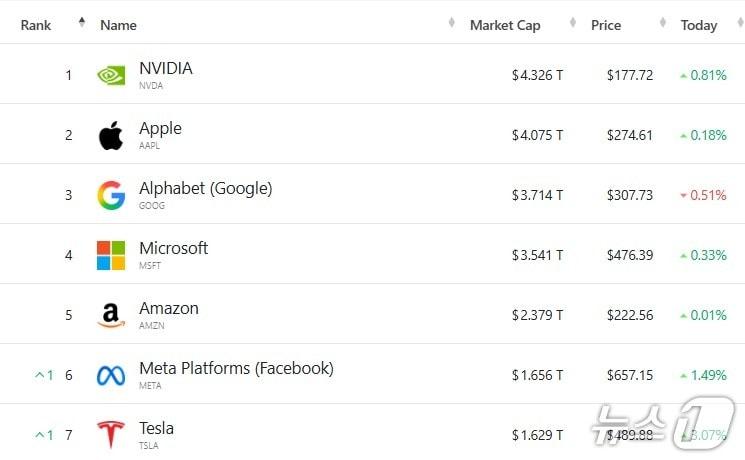Open the NVIDIA company link

click(166, 69)
